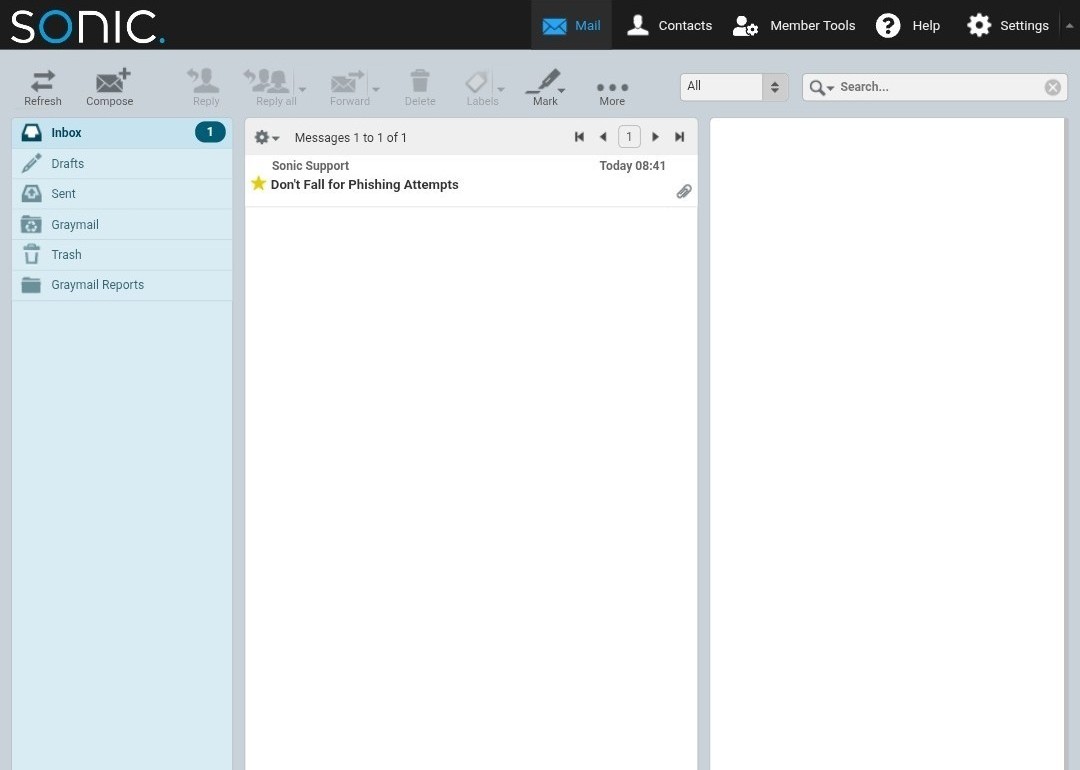Click the Sonic logo
The image size is (1080, 770).
click(x=87, y=26)
